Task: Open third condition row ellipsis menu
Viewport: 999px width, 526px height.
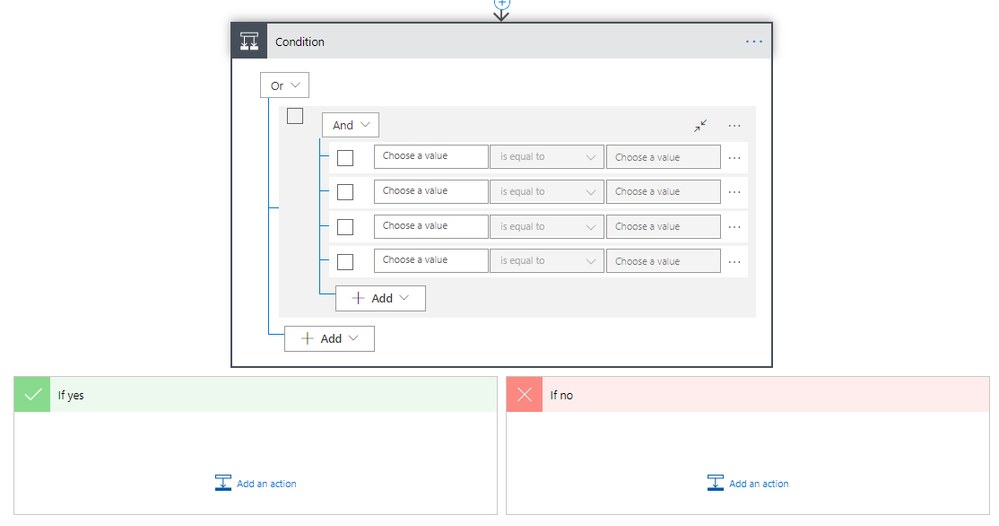Action: click(x=734, y=227)
